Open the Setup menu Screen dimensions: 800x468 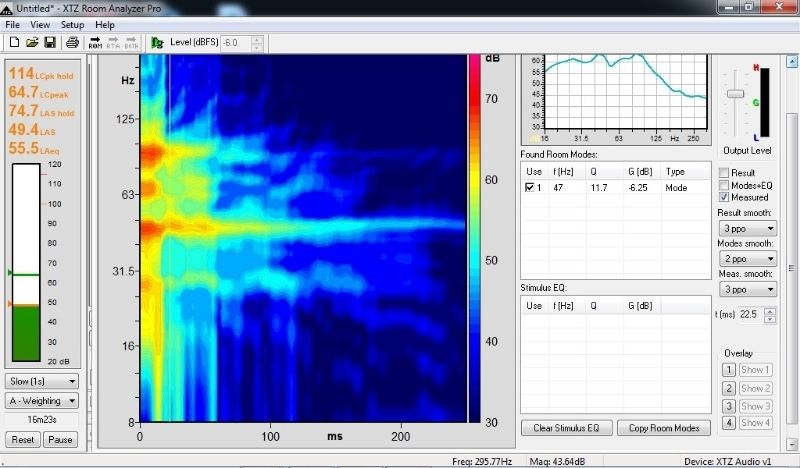72,24
